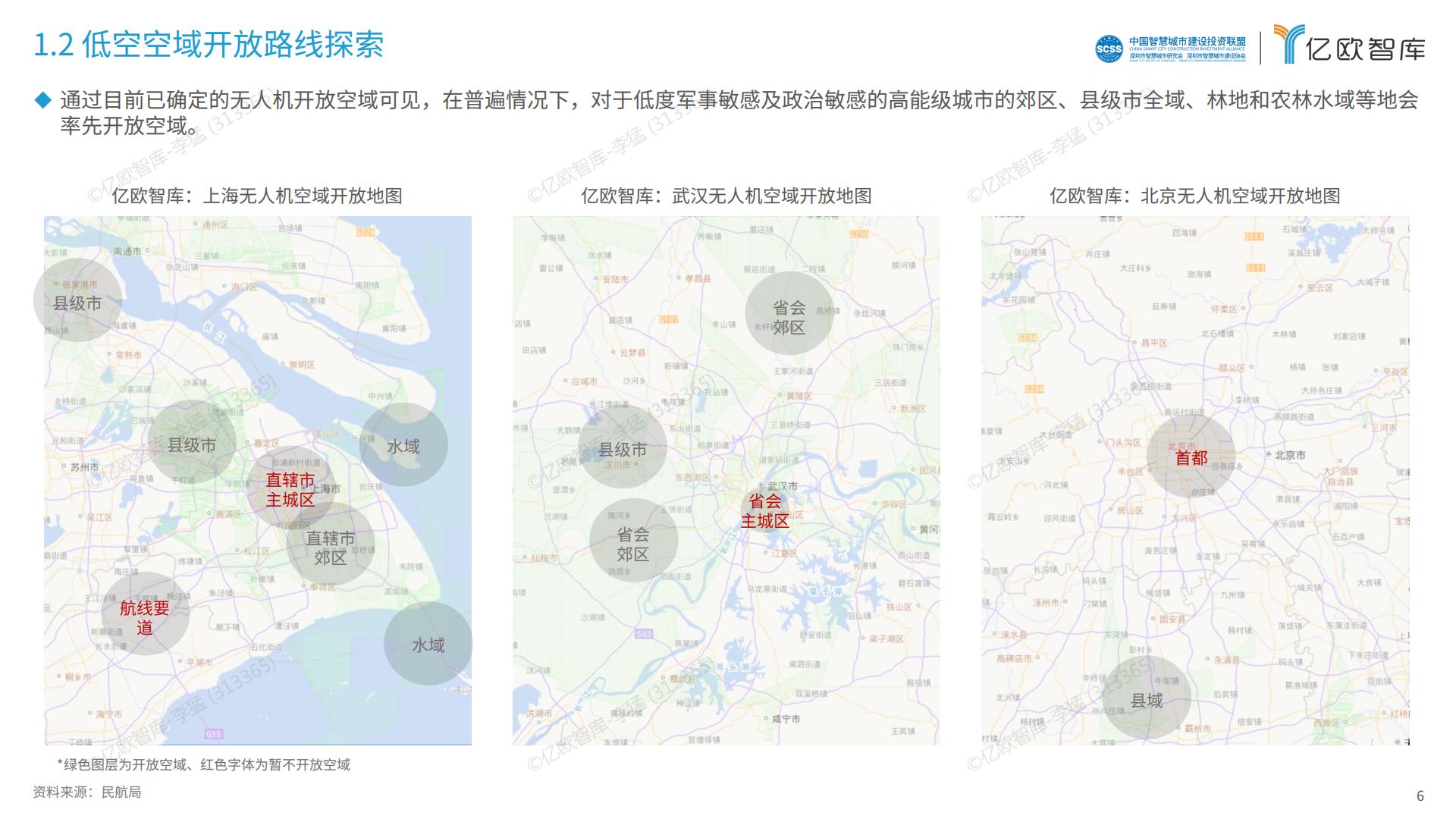Click the page number 6
This screenshot has width=1456, height=819.
(x=1420, y=795)
